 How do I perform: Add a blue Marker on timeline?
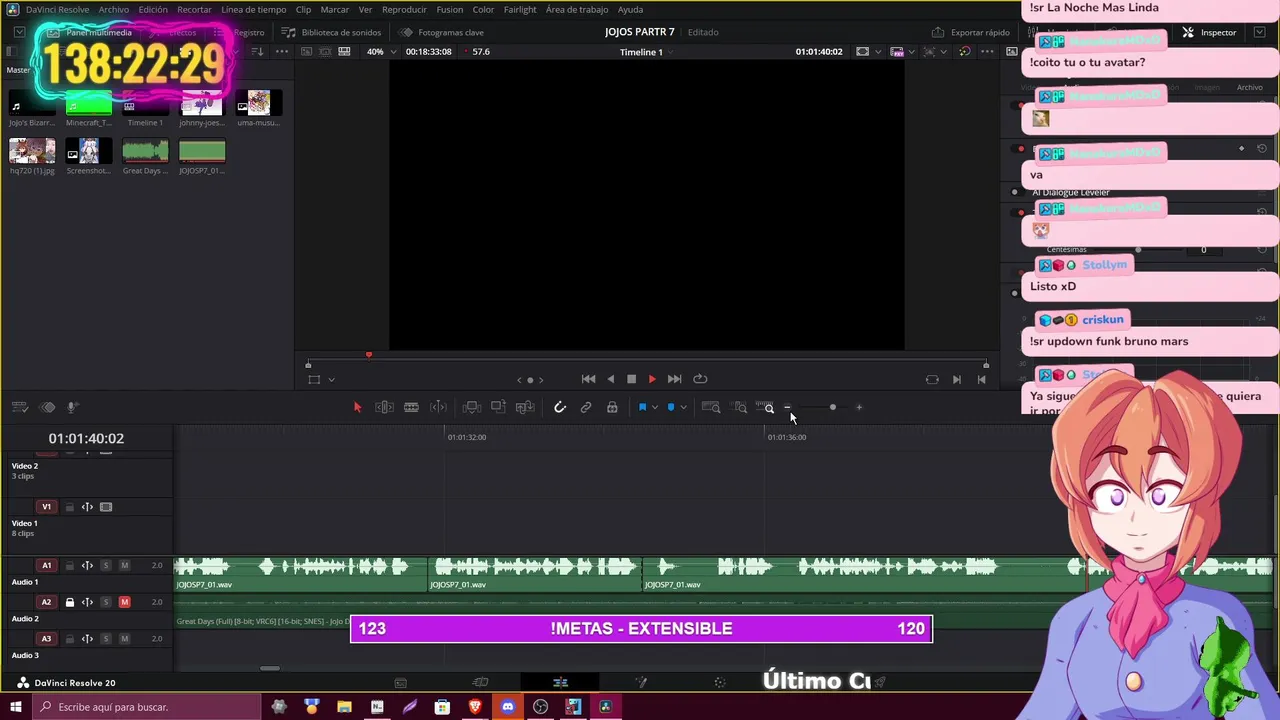click(671, 407)
